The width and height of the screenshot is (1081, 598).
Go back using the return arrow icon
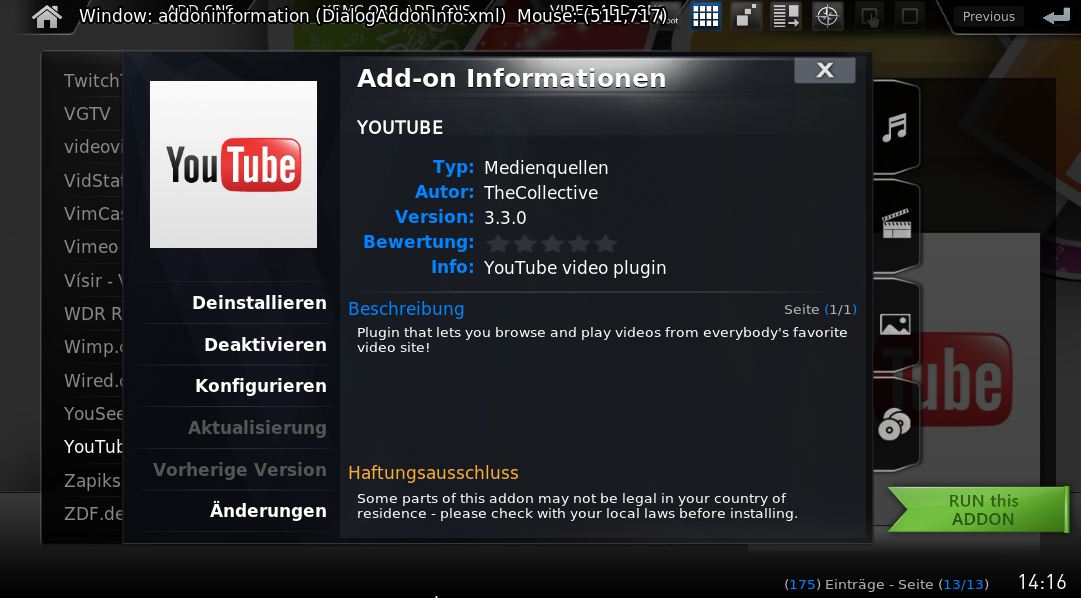click(x=1056, y=16)
